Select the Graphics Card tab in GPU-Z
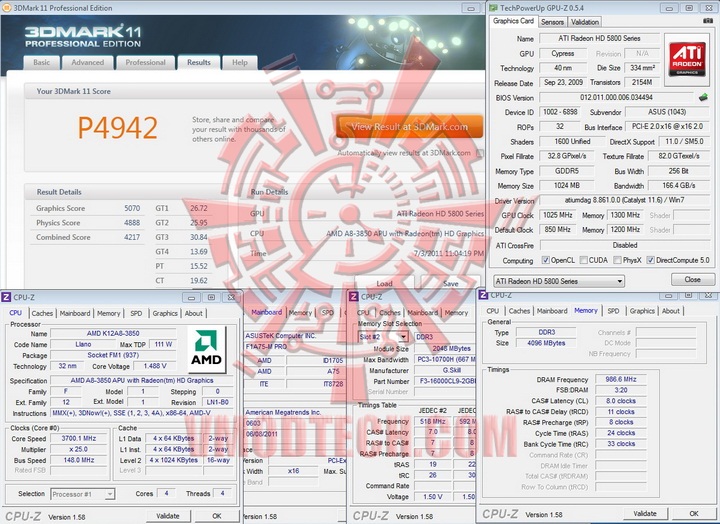 tap(513, 21)
